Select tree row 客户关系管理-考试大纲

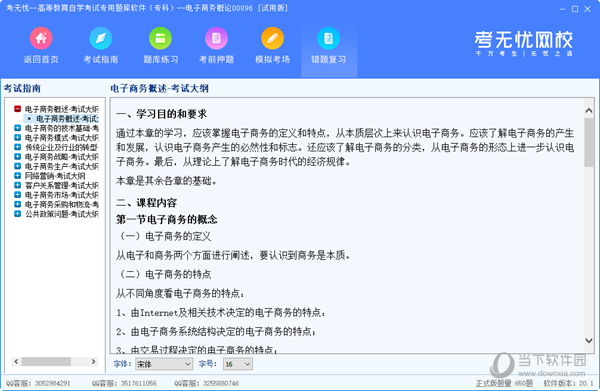(62, 186)
